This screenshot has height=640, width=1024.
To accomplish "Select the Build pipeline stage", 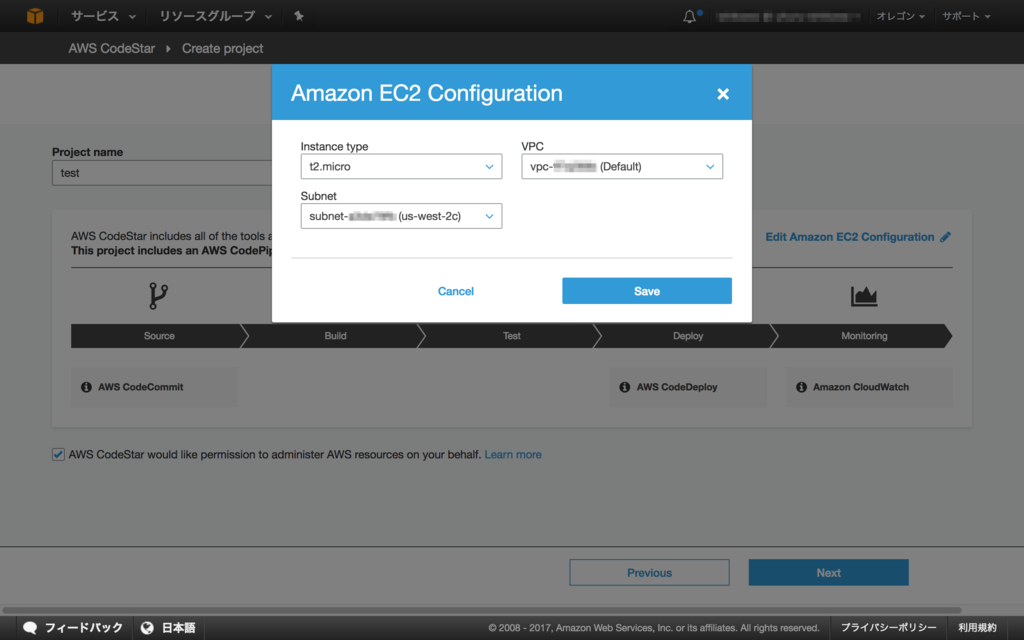I will pyautogui.click(x=335, y=336).
